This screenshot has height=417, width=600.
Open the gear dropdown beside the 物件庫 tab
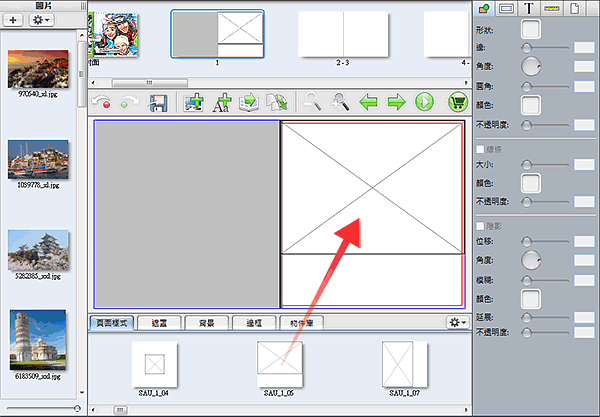(458, 323)
